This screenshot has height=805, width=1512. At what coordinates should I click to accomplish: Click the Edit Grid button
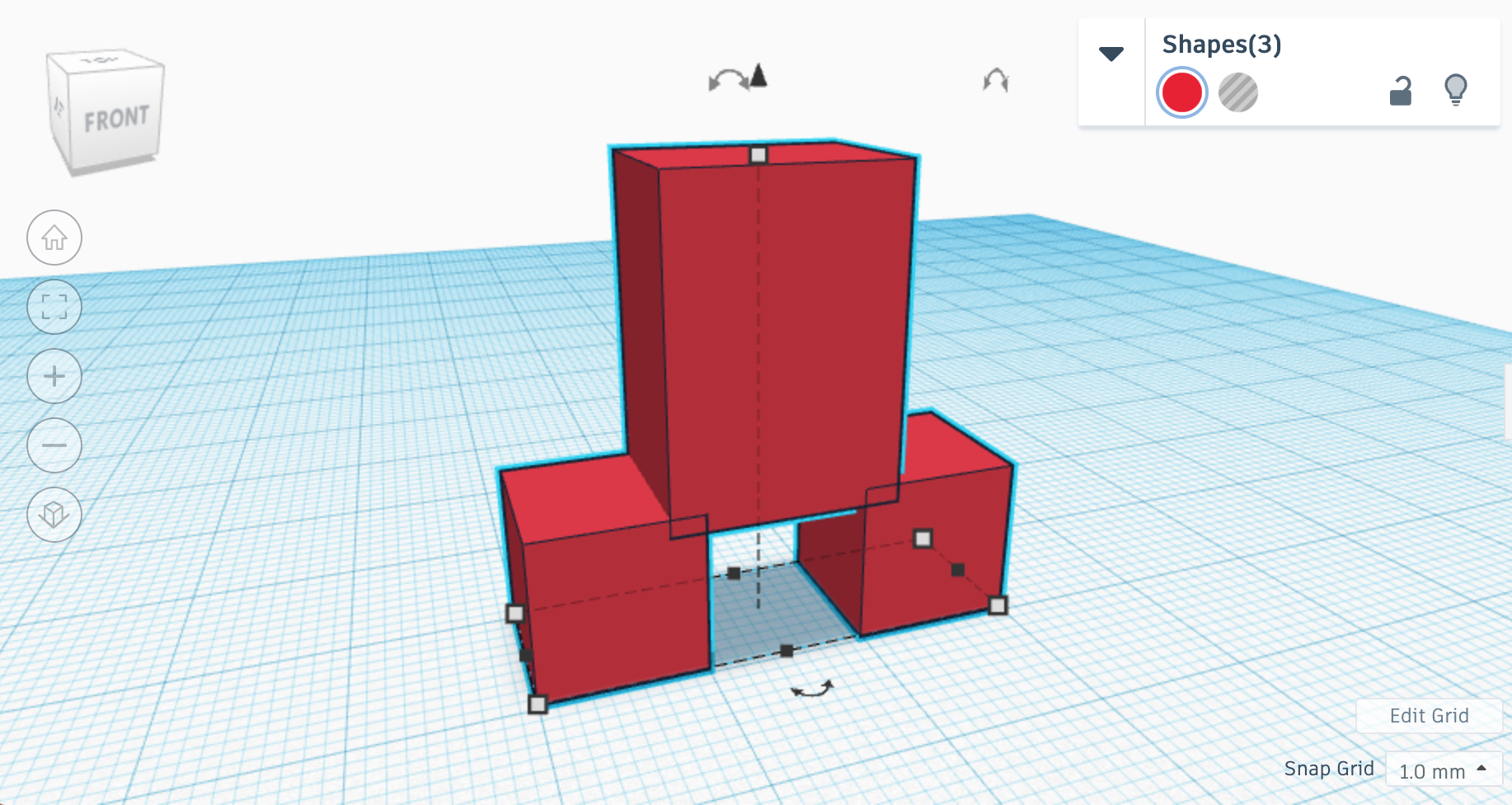click(1429, 716)
